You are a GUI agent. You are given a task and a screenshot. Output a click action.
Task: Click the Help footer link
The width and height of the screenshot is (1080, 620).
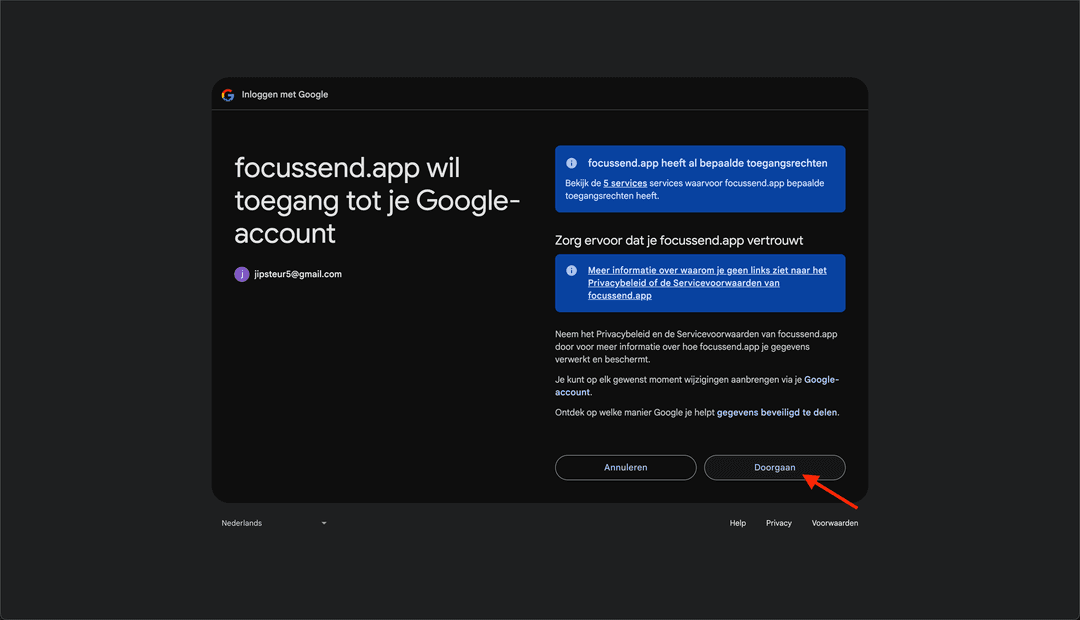coord(738,523)
